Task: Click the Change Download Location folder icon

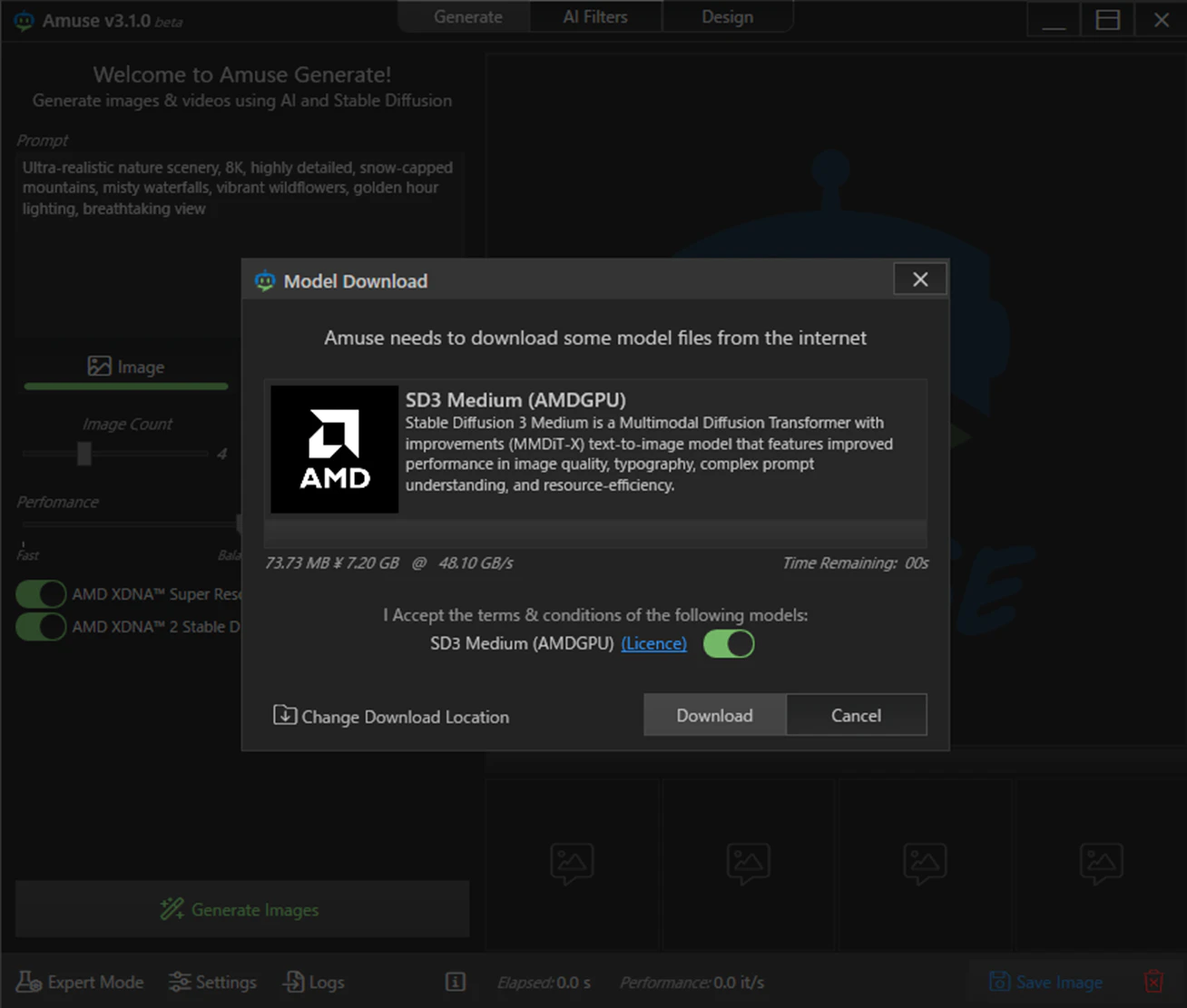Action: click(285, 715)
